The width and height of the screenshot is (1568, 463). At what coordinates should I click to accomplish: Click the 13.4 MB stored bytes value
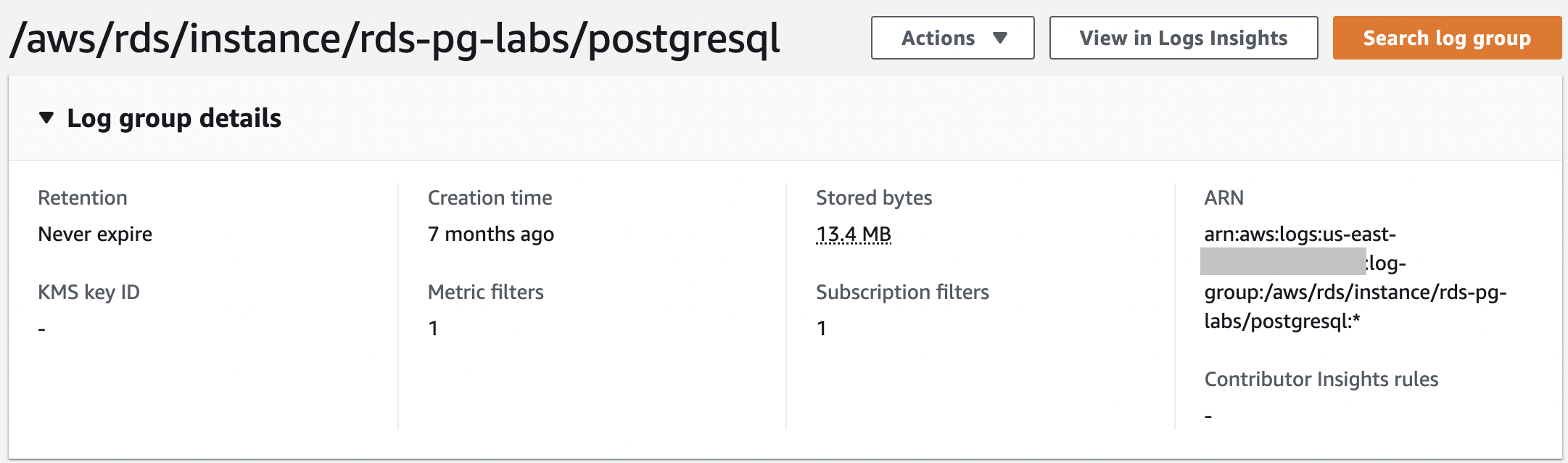click(853, 234)
